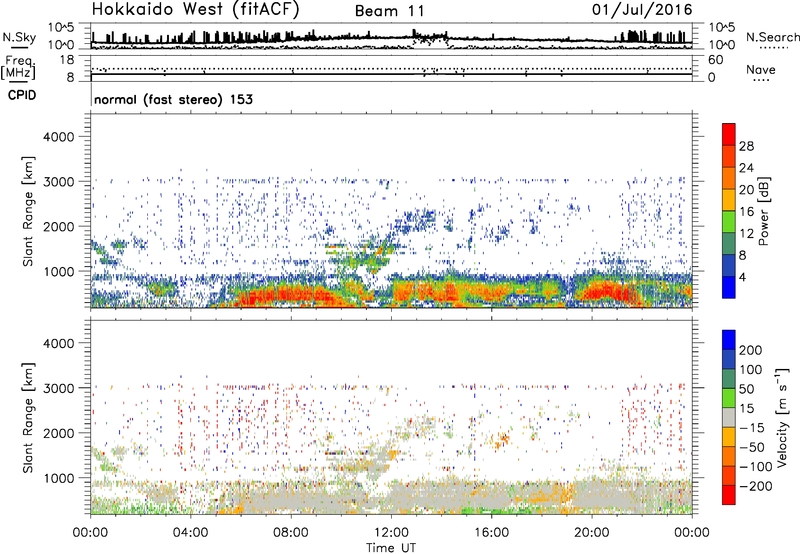Viewport: 800px width, 554px height.
Task: Click the right '10^0' noise axis label
Action: coord(721,45)
